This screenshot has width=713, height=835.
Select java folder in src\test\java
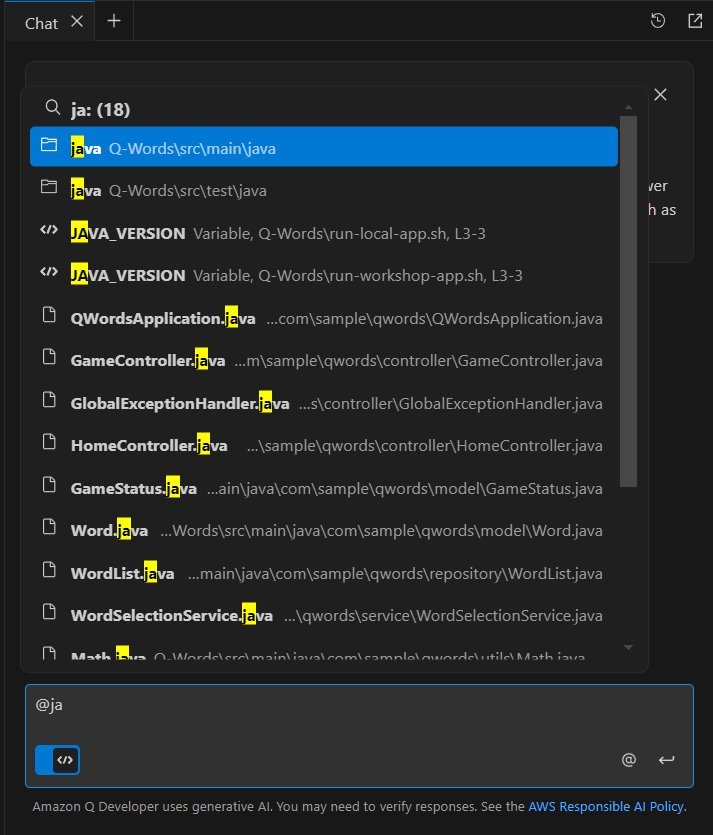point(324,190)
